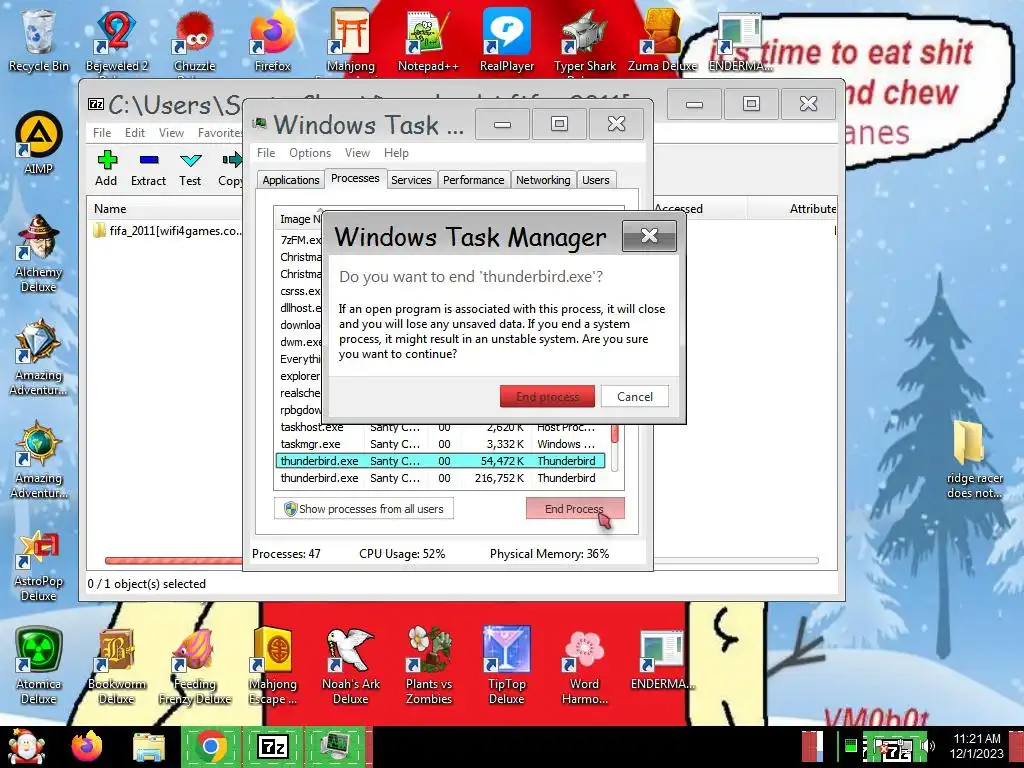This screenshot has height=768, width=1024.
Task: Switch to the Networking tab
Action: coord(543,180)
